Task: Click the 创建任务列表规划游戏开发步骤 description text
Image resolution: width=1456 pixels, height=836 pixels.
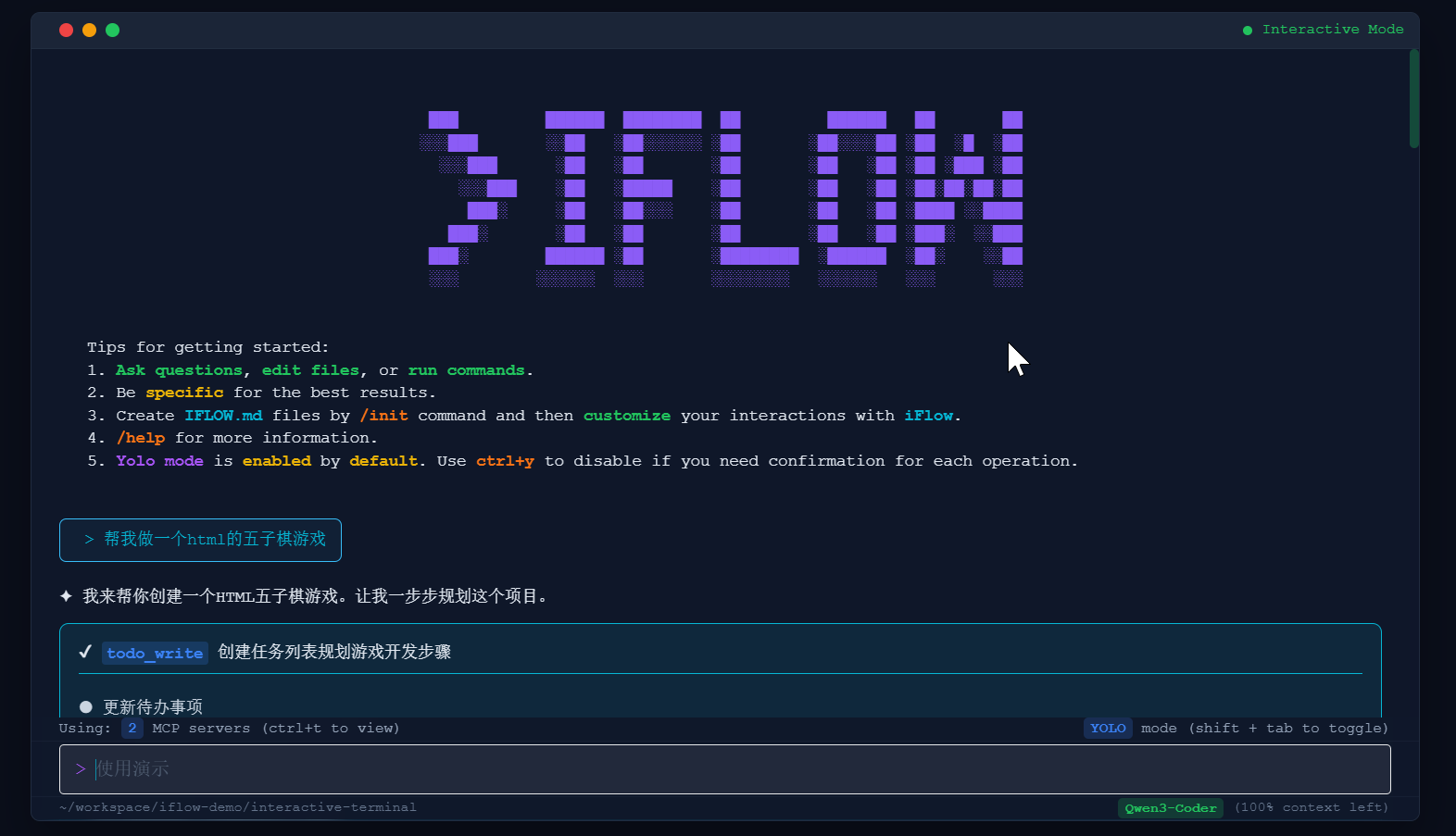Action: [334, 652]
